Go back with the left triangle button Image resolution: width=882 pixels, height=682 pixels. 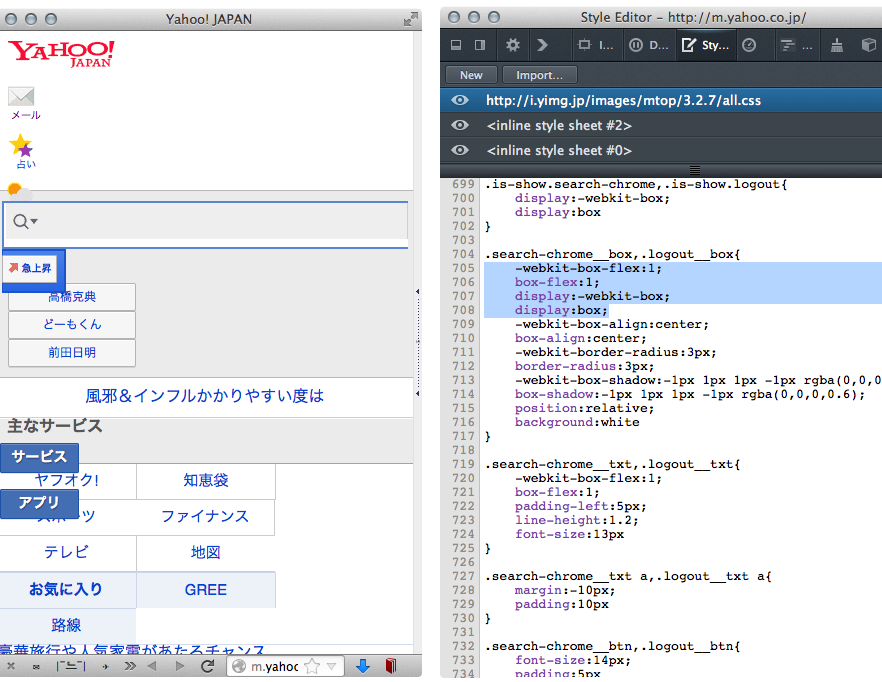pyautogui.click(x=151, y=667)
